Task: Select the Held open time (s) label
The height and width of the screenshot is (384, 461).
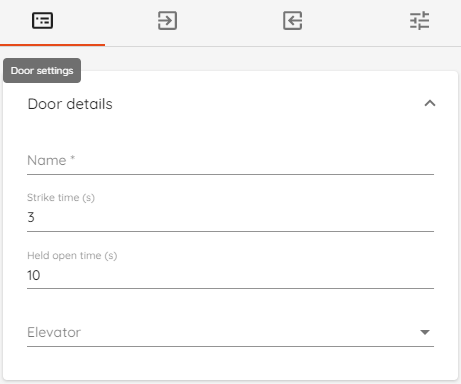Action: tap(72, 256)
